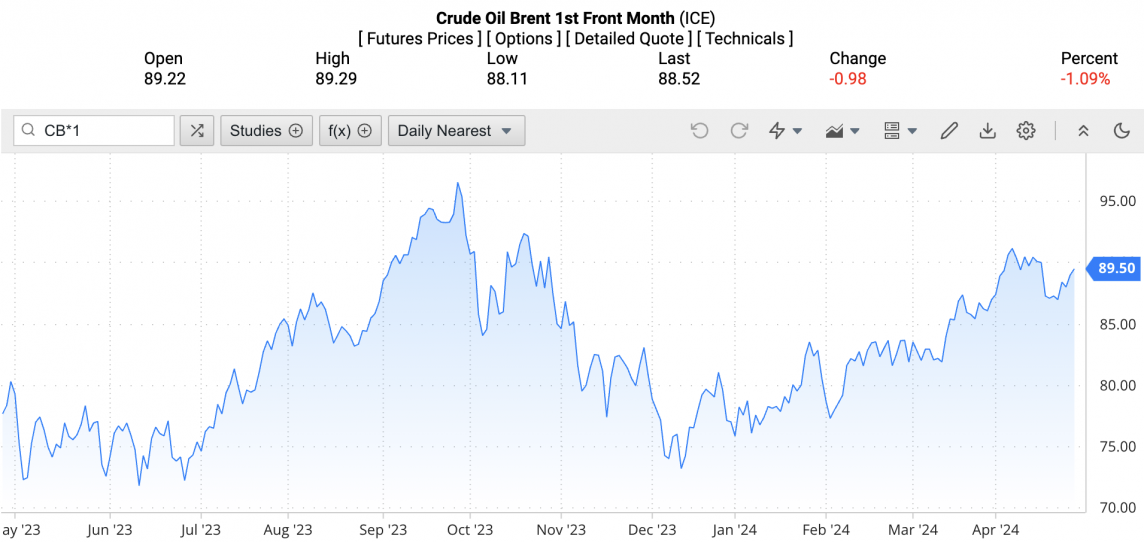Open the chart type dropdown
Screen dimensions: 1144x542
point(842,131)
